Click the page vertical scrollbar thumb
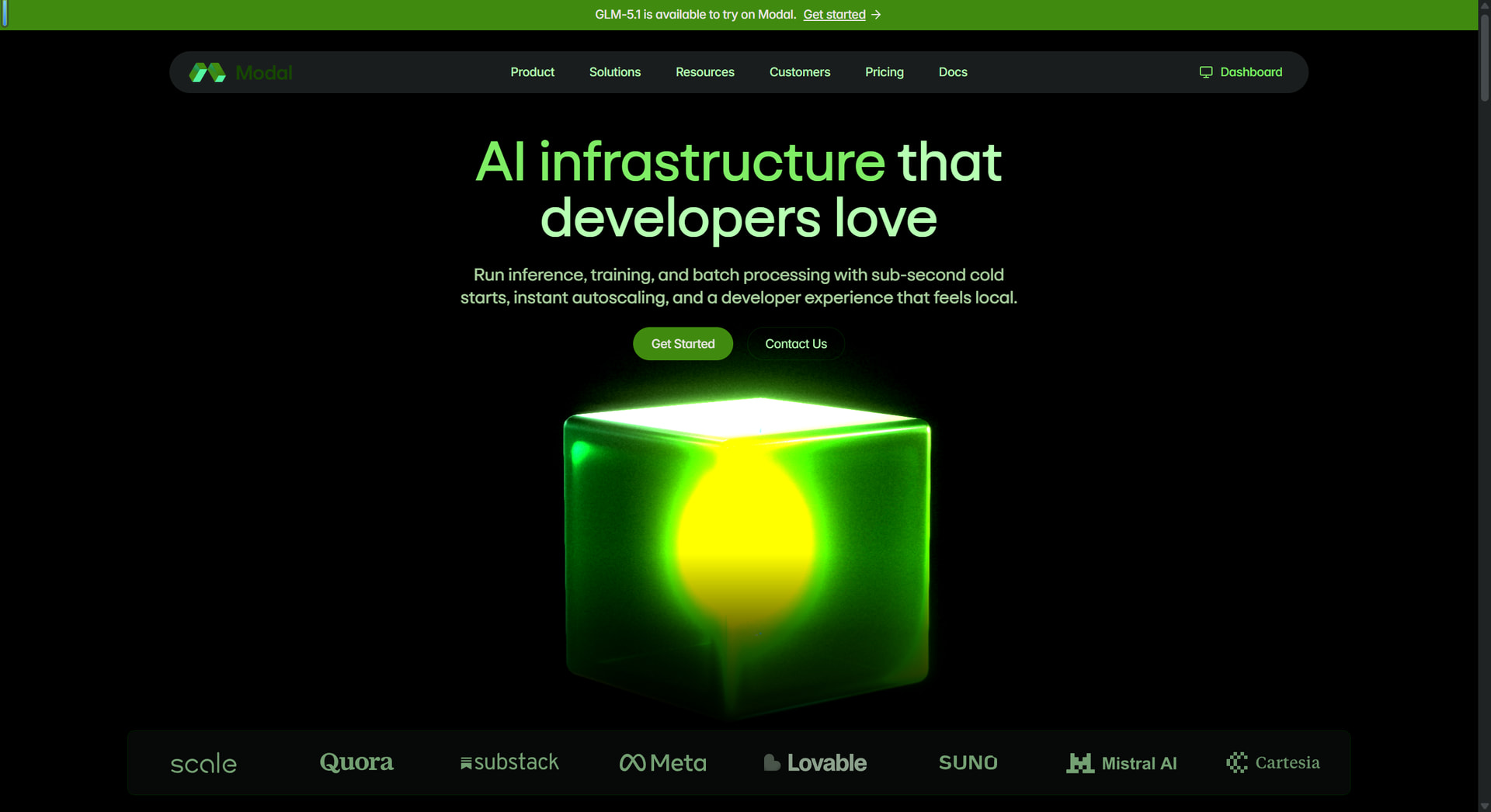Image resolution: width=1491 pixels, height=812 pixels. (1485, 58)
